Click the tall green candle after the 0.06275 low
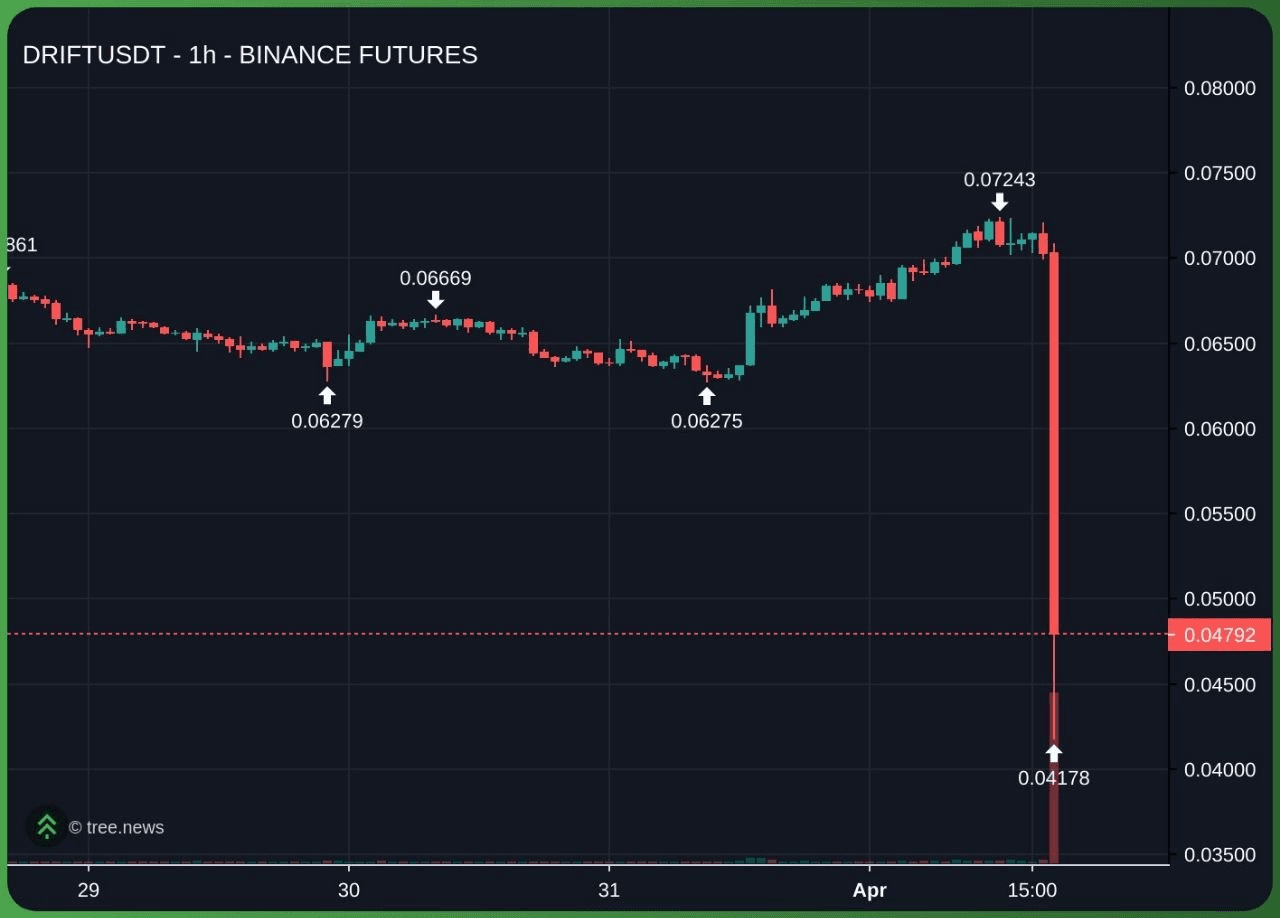The height and width of the screenshot is (918, 1280). coord(750,339)
